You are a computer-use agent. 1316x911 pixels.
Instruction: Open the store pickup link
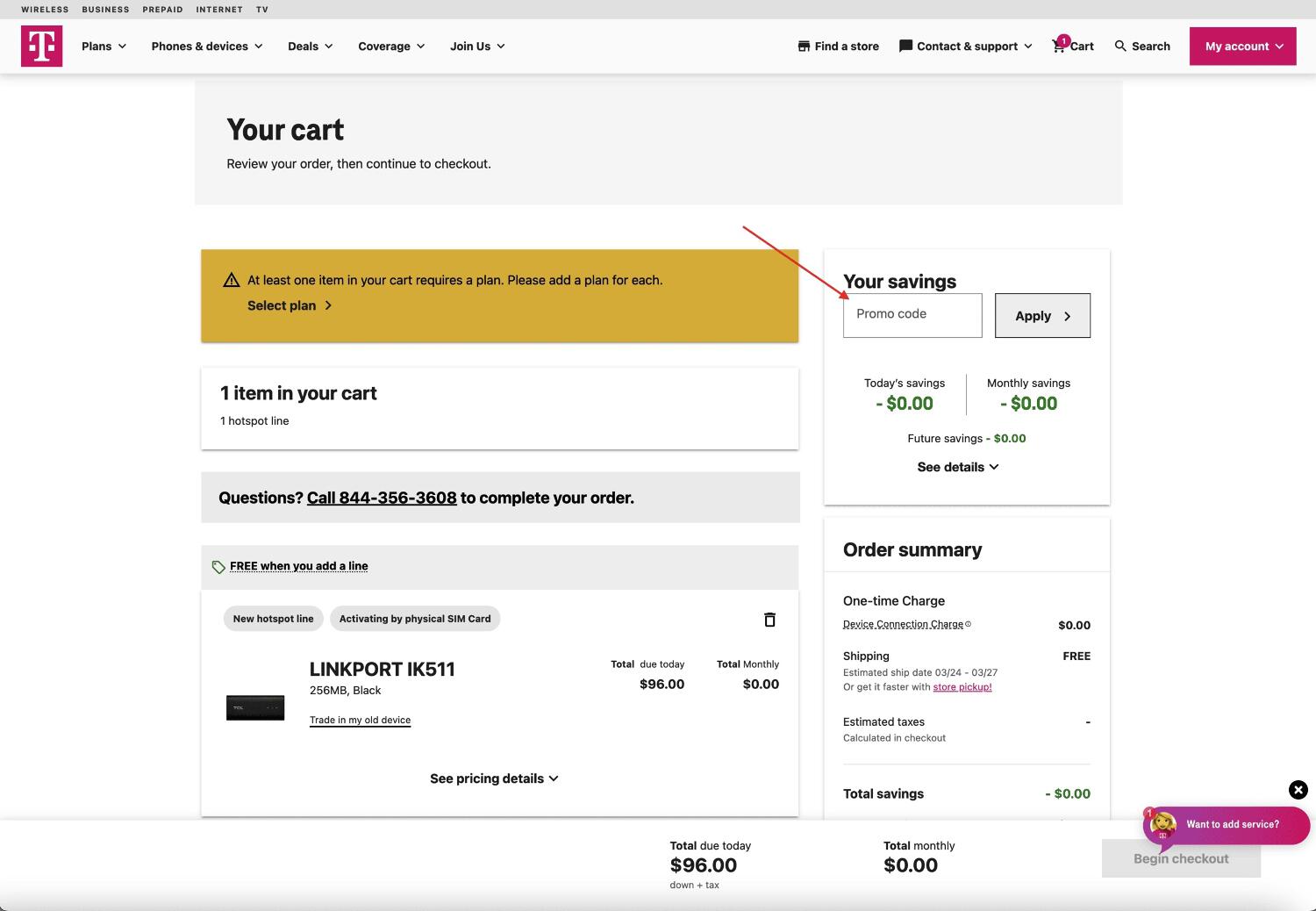(x=962, y=687)
